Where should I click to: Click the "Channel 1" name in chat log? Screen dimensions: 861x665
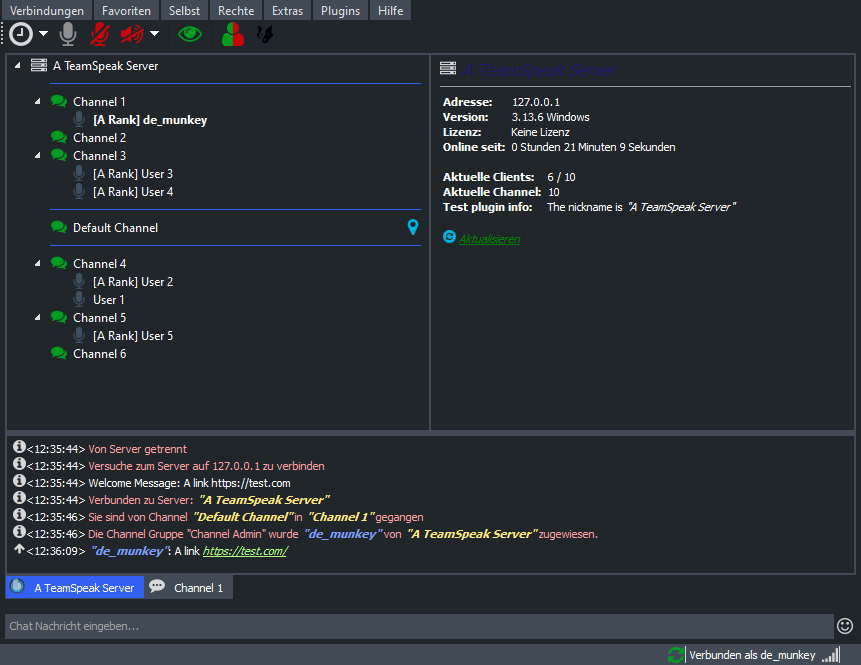340,517
